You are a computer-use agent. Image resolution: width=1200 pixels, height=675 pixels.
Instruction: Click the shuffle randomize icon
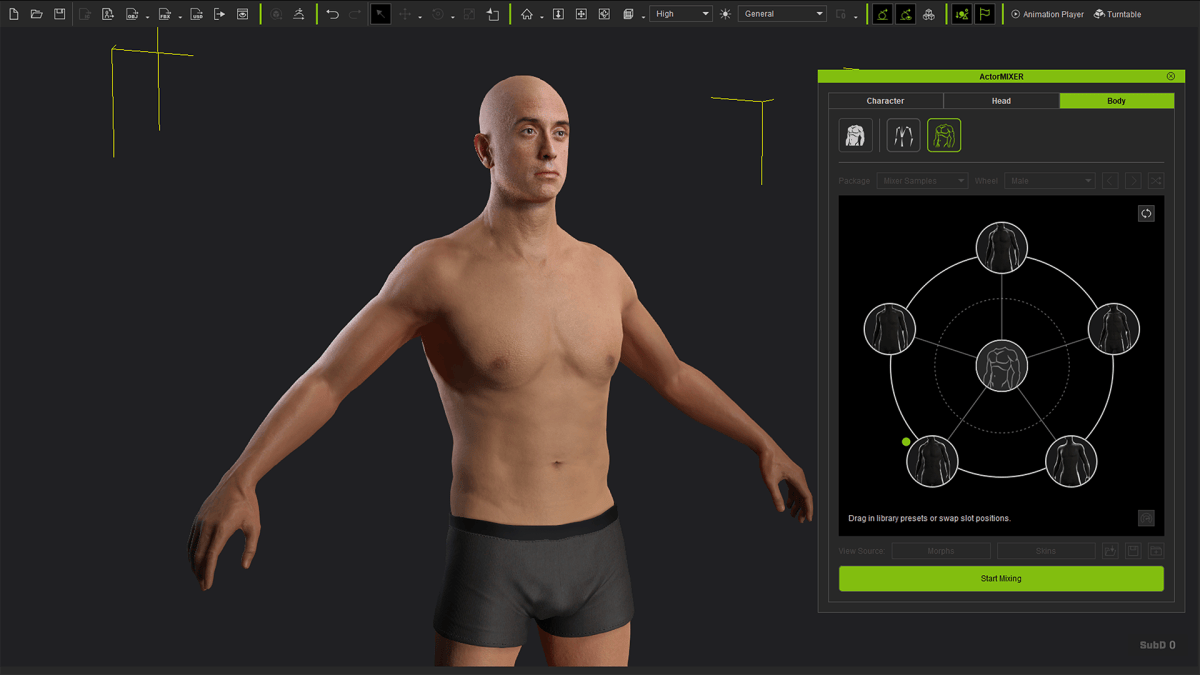1156,181
